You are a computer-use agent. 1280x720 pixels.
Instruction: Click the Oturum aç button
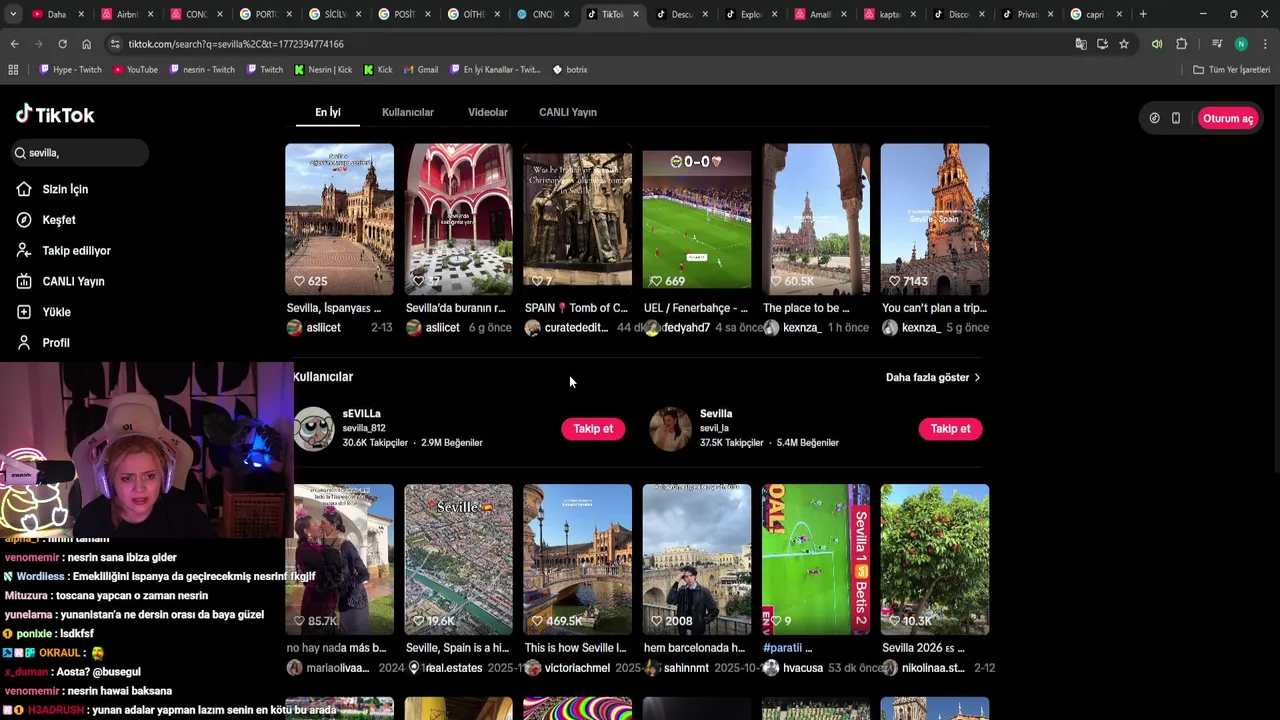tap(1228, 118)
